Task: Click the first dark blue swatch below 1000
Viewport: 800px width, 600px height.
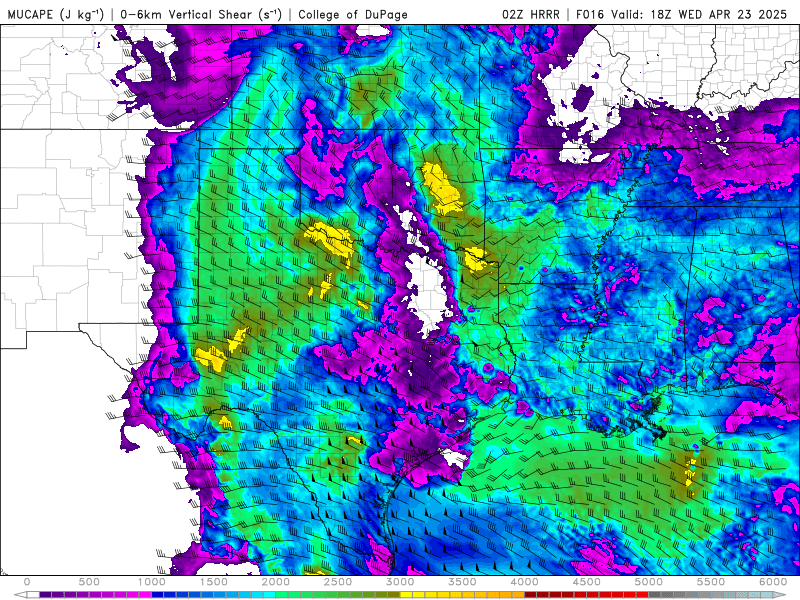Action: 158,595
